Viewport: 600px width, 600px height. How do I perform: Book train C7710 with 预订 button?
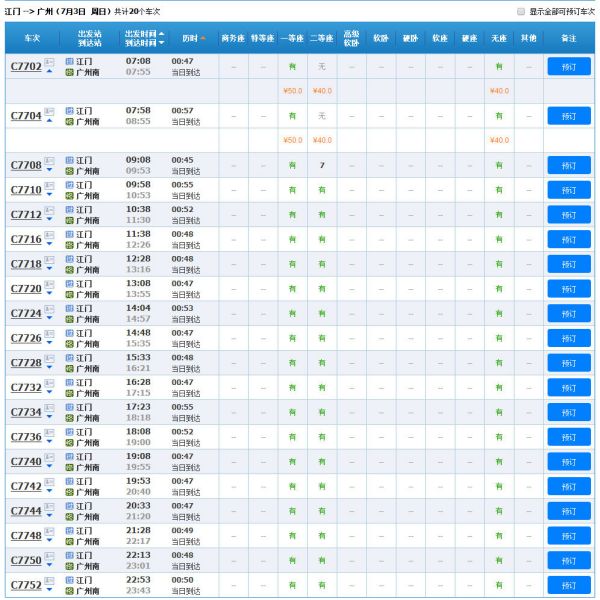click(569, 190)
